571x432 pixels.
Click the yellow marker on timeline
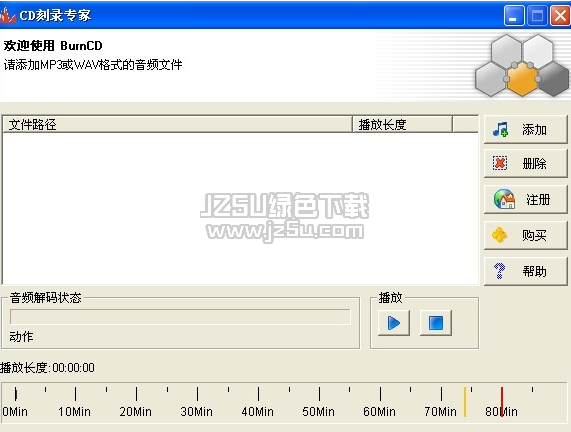pyautogui.click(x=465, y=402)
